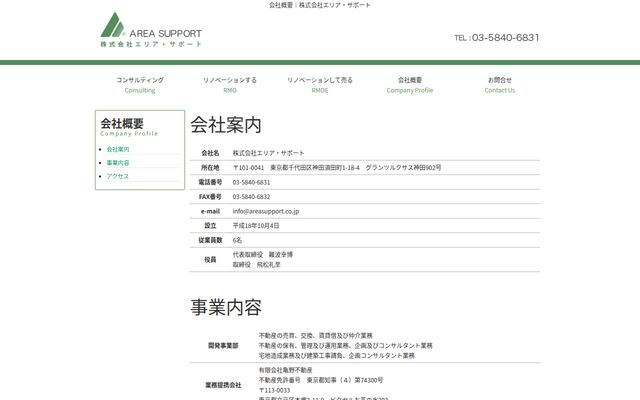Viewport: 640px width, 400px height.
Task: Jump to 会社案内 in sidebar
Action: 118,149
